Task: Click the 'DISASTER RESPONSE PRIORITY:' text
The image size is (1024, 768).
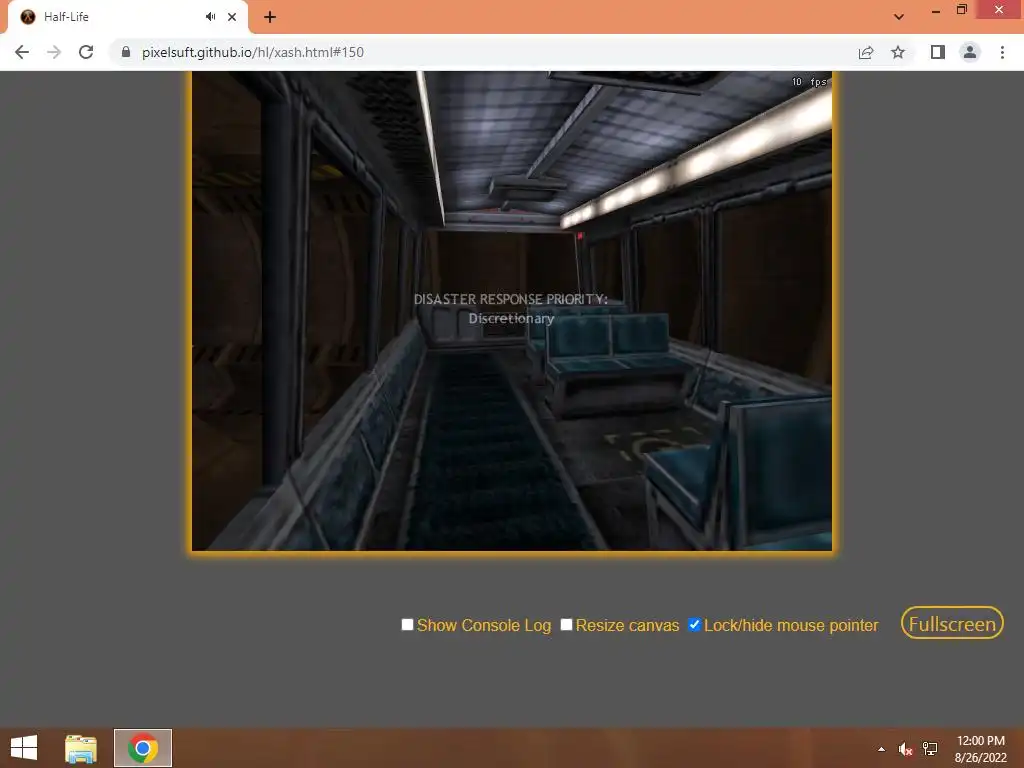Action: (x=511, y=299)
